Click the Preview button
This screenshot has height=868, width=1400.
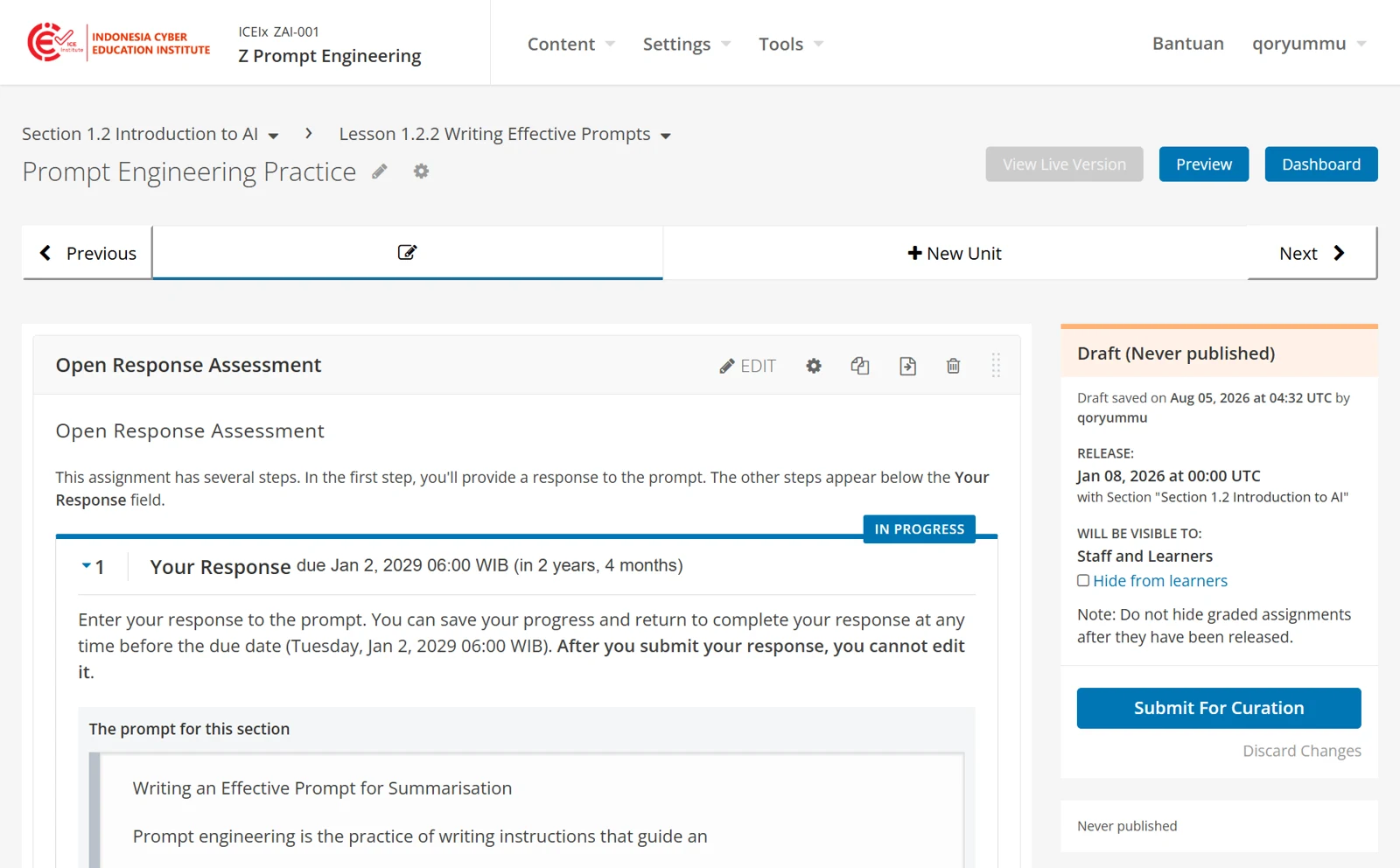click(1203, 164)
